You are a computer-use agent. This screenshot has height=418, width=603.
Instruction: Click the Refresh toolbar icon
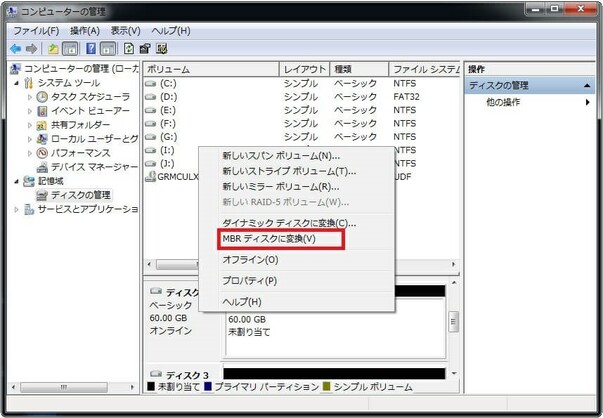click(x=128, y=49)
